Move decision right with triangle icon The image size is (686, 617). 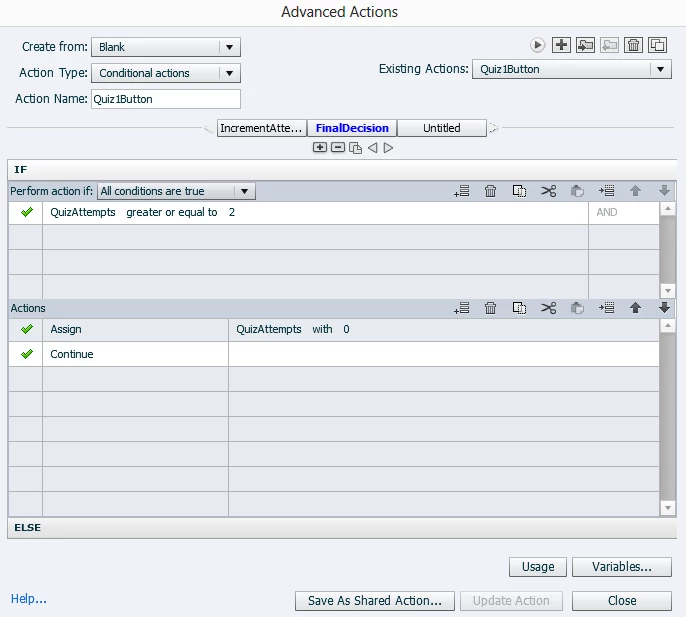point(388,148)
